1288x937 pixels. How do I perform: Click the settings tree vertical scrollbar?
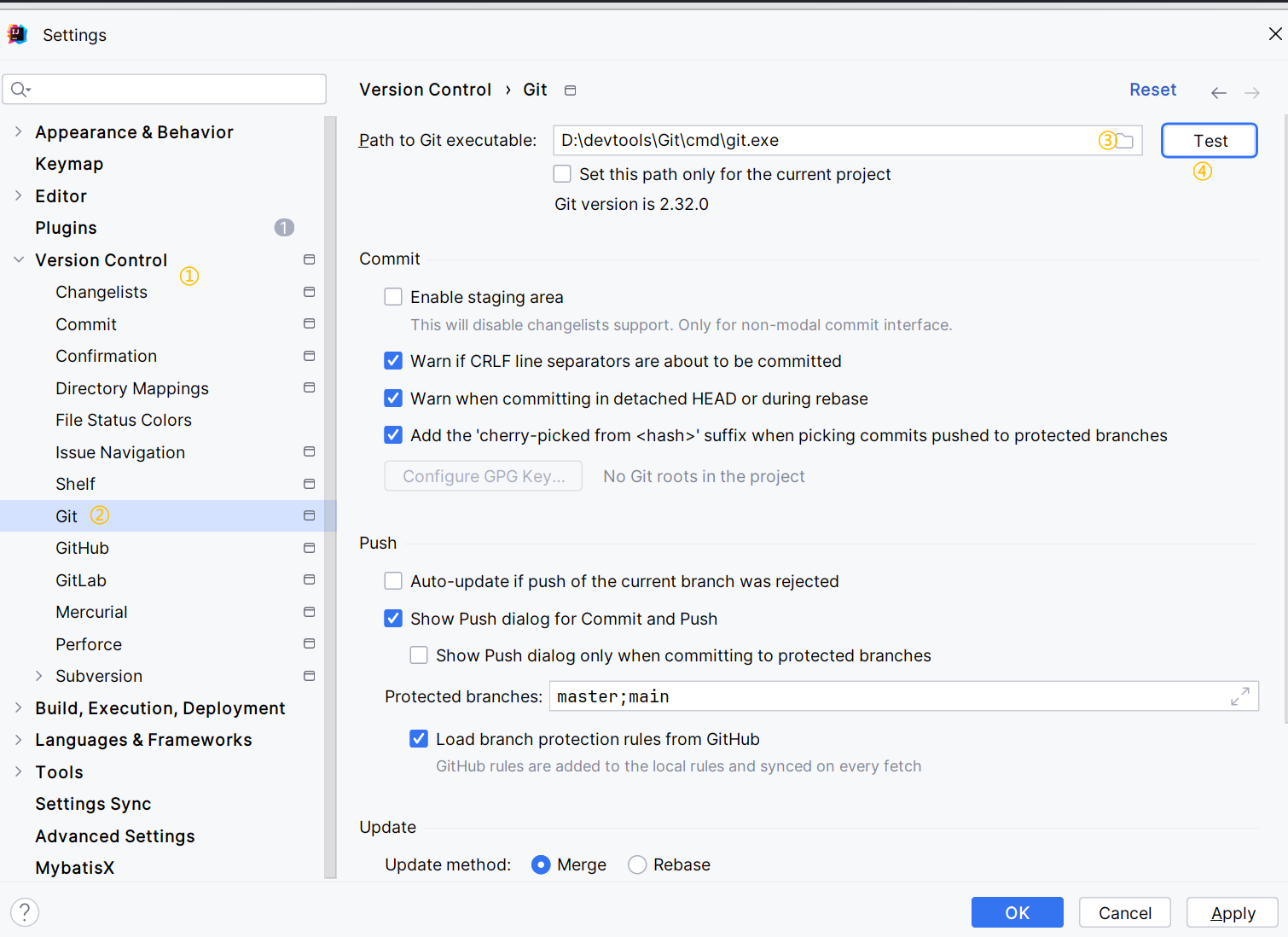[331, 498]
